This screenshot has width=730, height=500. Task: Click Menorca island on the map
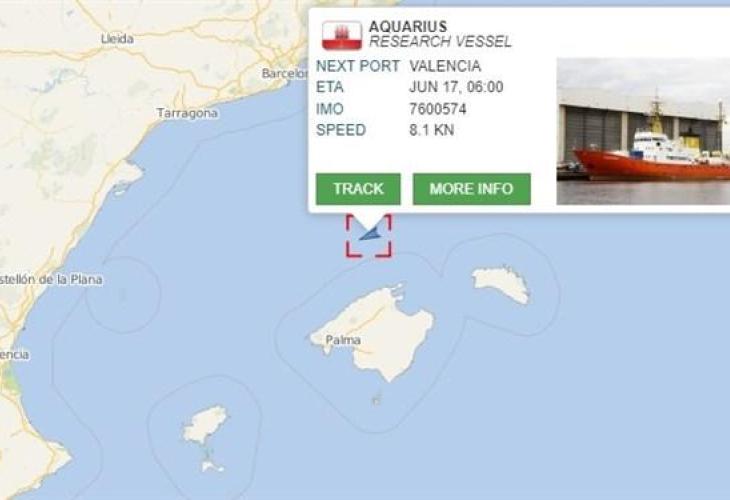[x=501, y=284]
